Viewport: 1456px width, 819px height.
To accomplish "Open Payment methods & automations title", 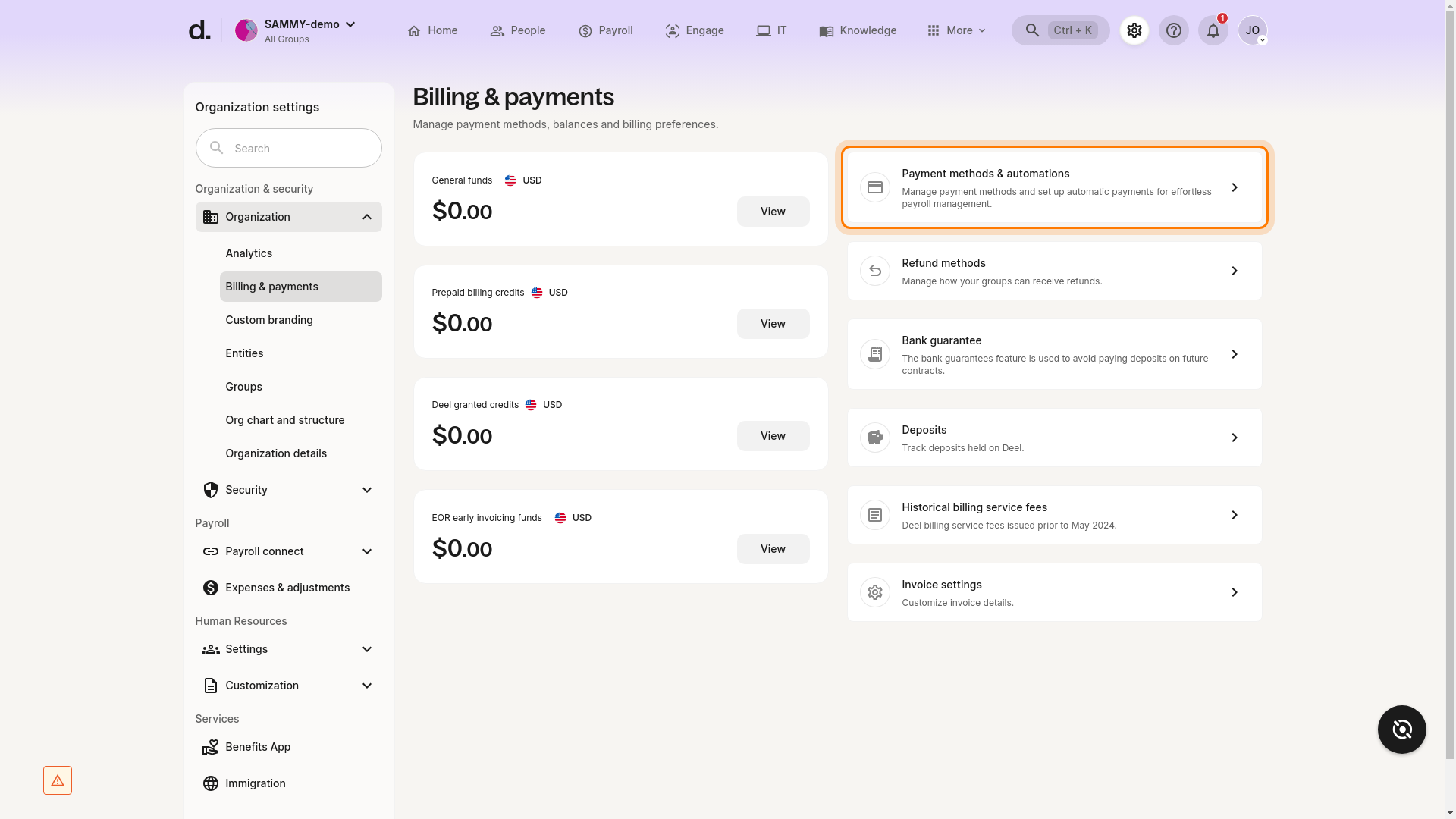I will 986,174.
